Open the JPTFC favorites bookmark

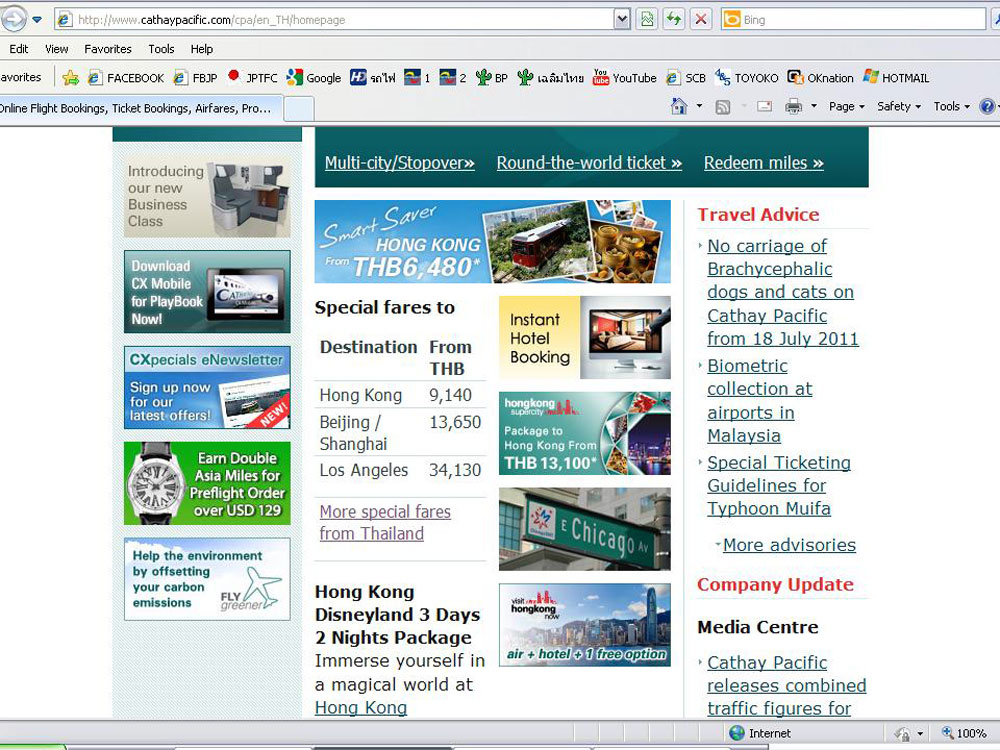253,78
